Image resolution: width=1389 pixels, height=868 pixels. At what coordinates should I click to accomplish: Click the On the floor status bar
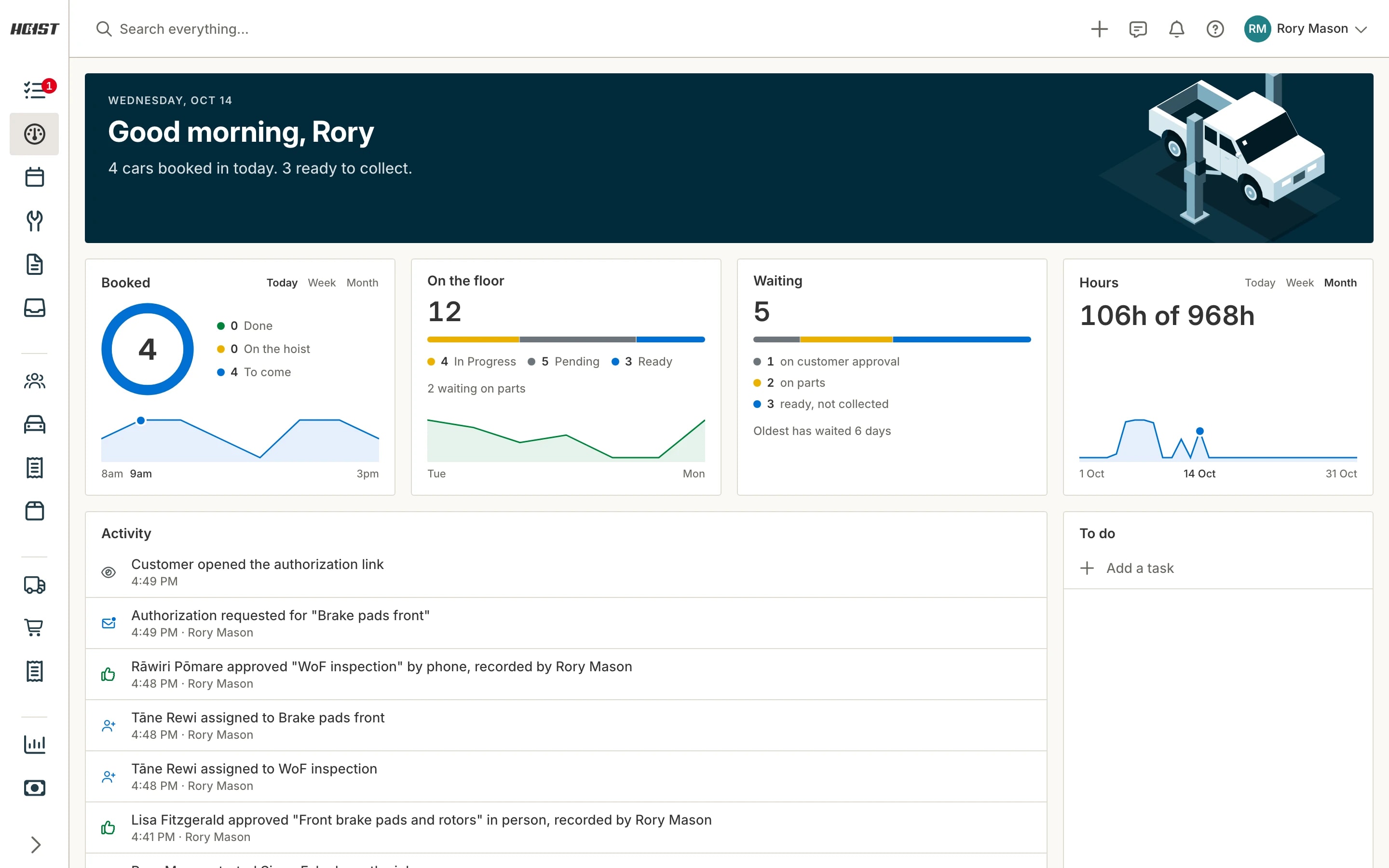pyautogui.click(x=566, y=340)
